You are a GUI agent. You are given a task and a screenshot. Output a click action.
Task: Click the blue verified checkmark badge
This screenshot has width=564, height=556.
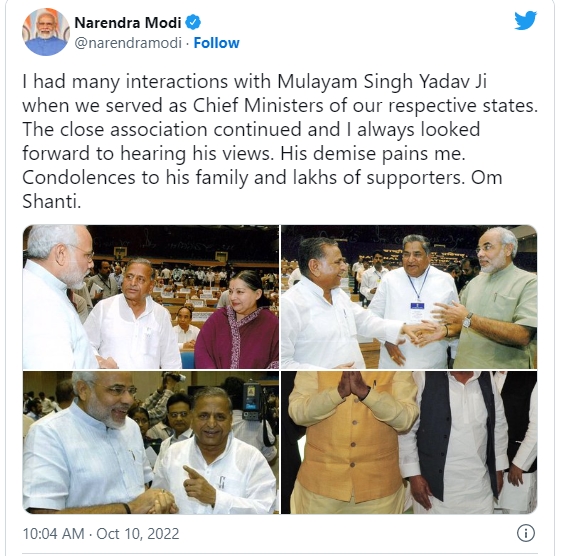[x=193, y=22]
